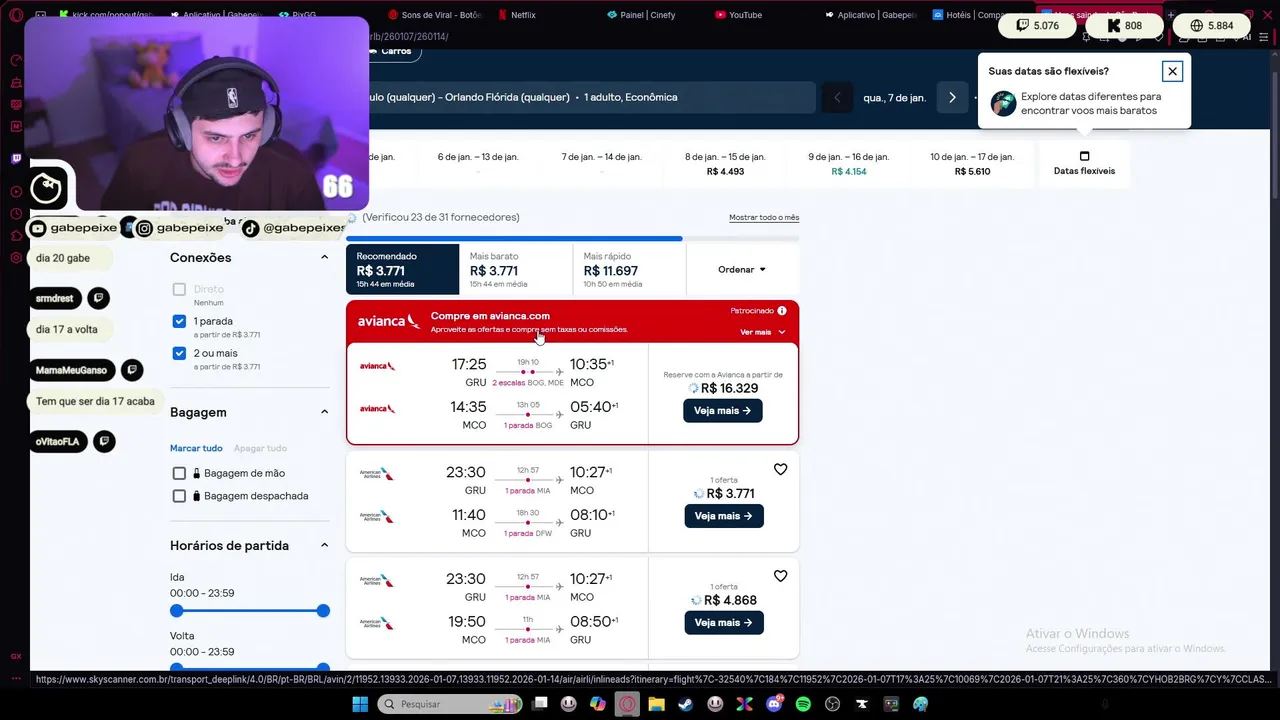The image size is (1280, 720).
Task: Select the Recomendado sort tab
Action: click(403, 269)
